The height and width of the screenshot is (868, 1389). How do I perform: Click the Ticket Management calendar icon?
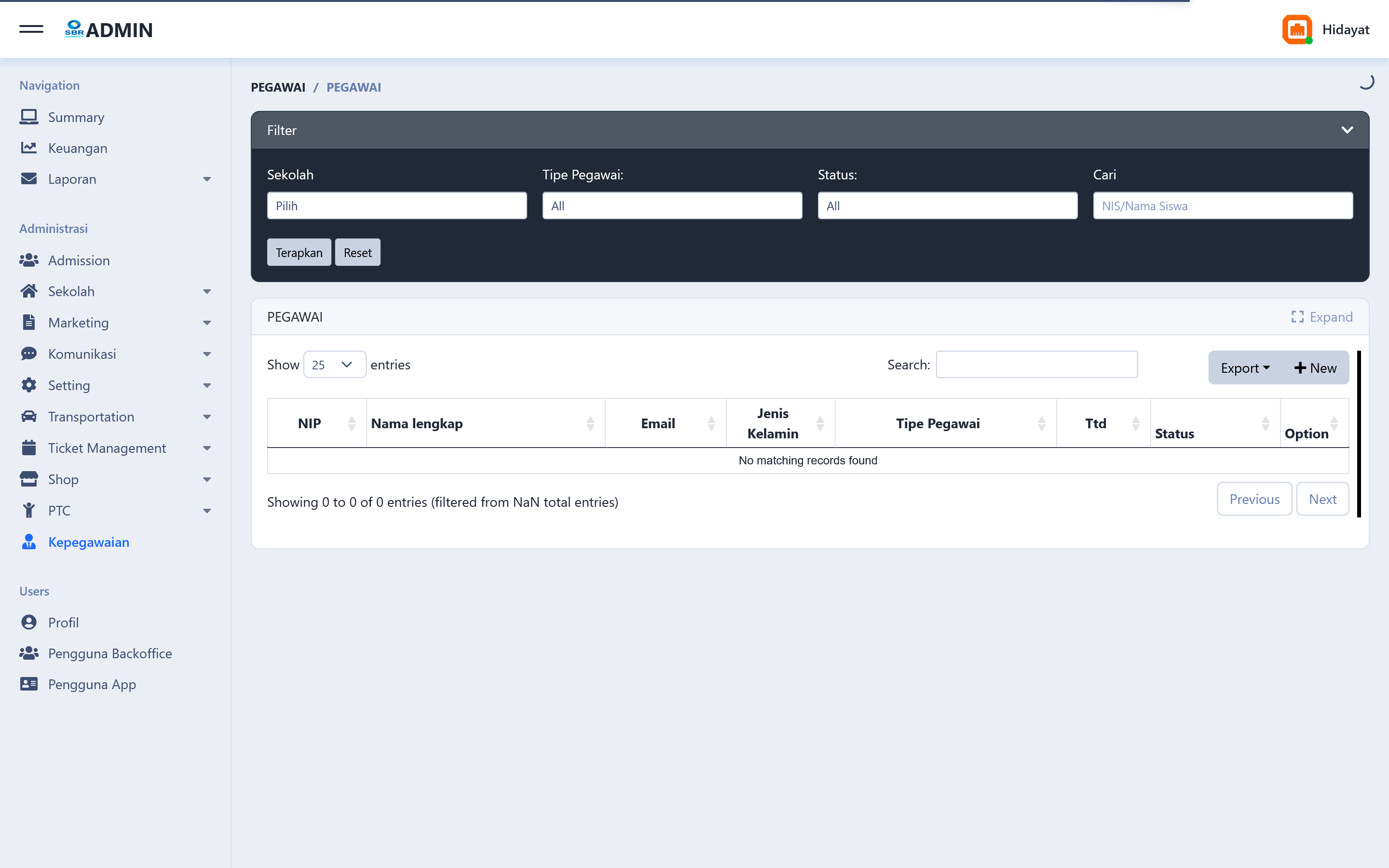(29, 448)
